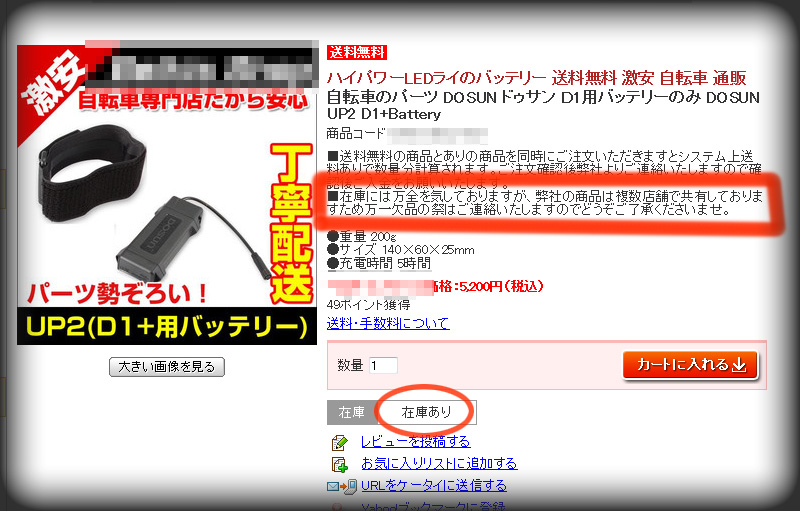Click the battery product thumbnail image
Viewport: 800px width, 511px height.
tap(167, 194)
